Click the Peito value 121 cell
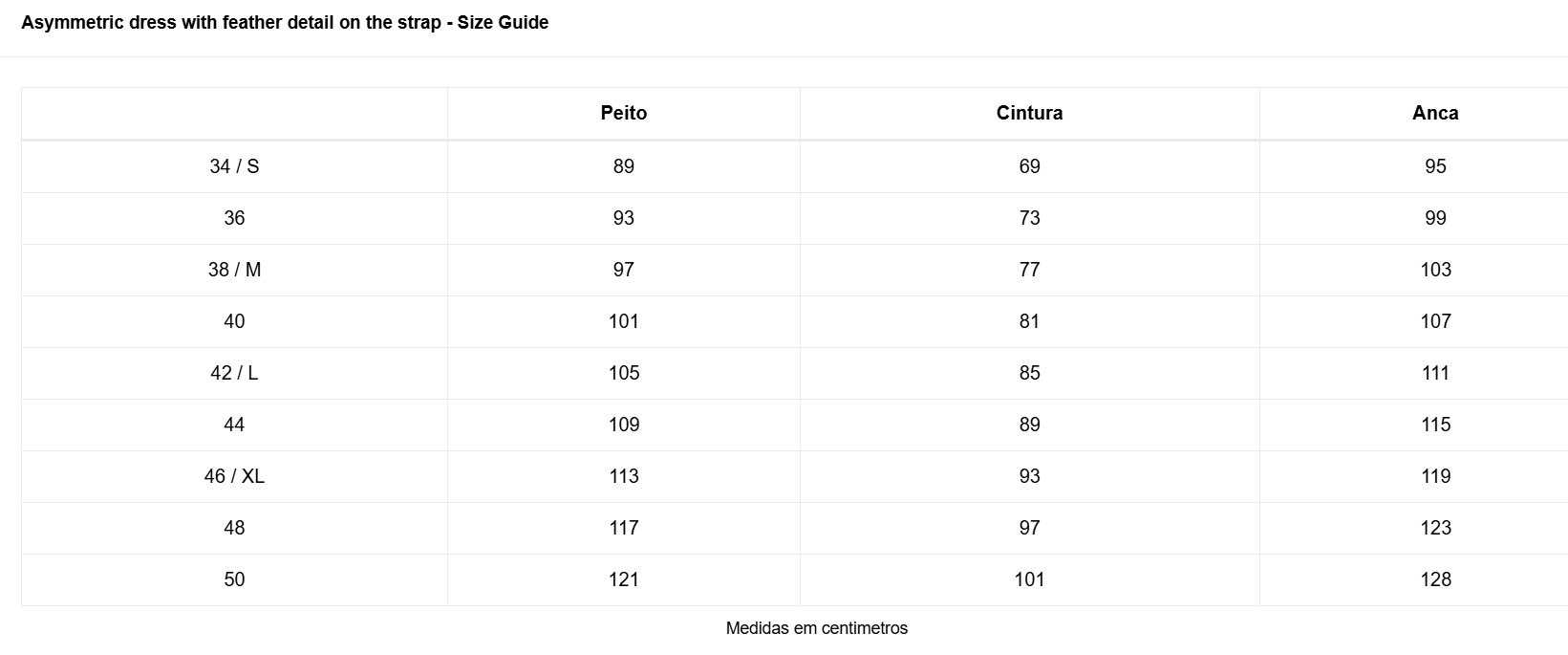The width and height of the screenshot is (1568, 655). pos(623,579)
